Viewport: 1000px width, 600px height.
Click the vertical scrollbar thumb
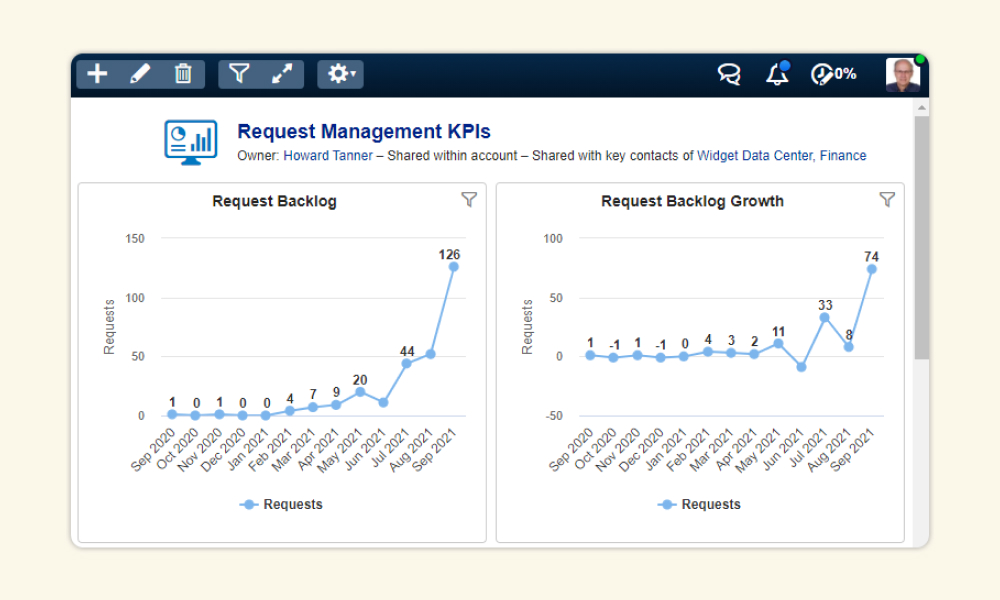coord(922,237)
